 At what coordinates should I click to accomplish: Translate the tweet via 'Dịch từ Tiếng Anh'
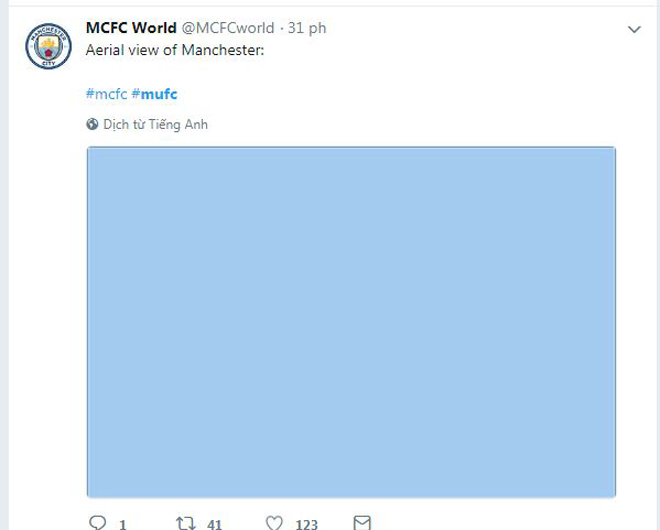tap(155, 125)
